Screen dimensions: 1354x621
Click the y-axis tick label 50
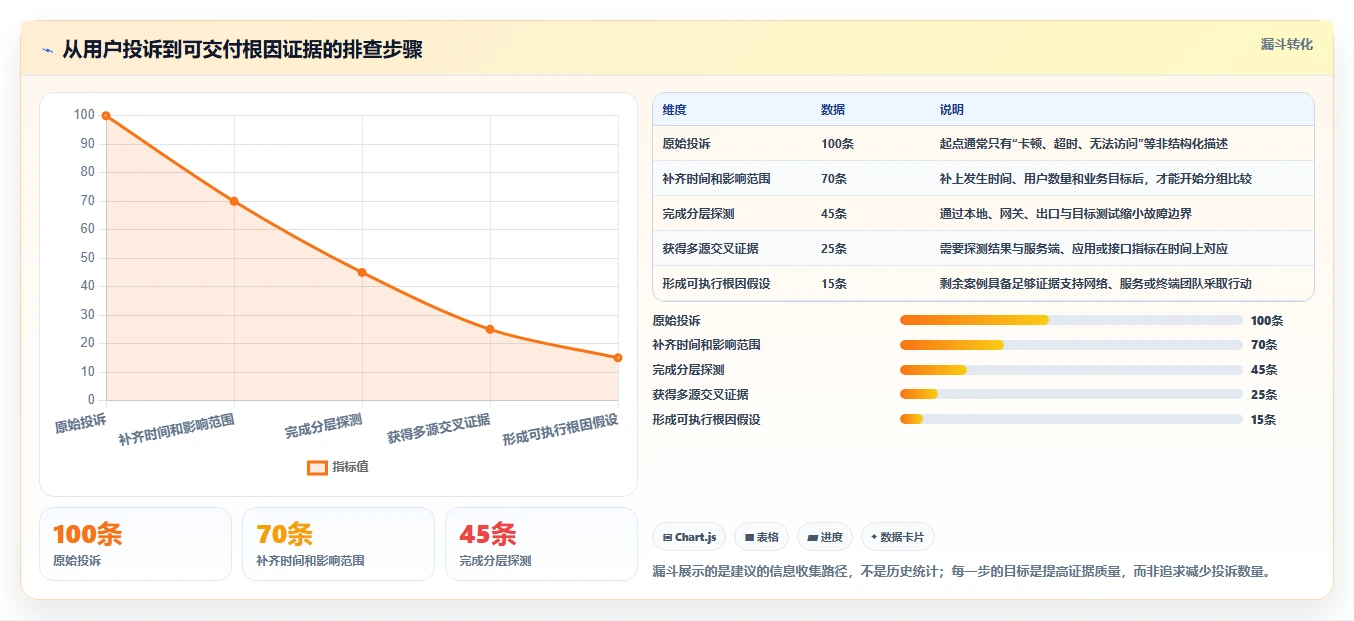click(x=88, y=258)
